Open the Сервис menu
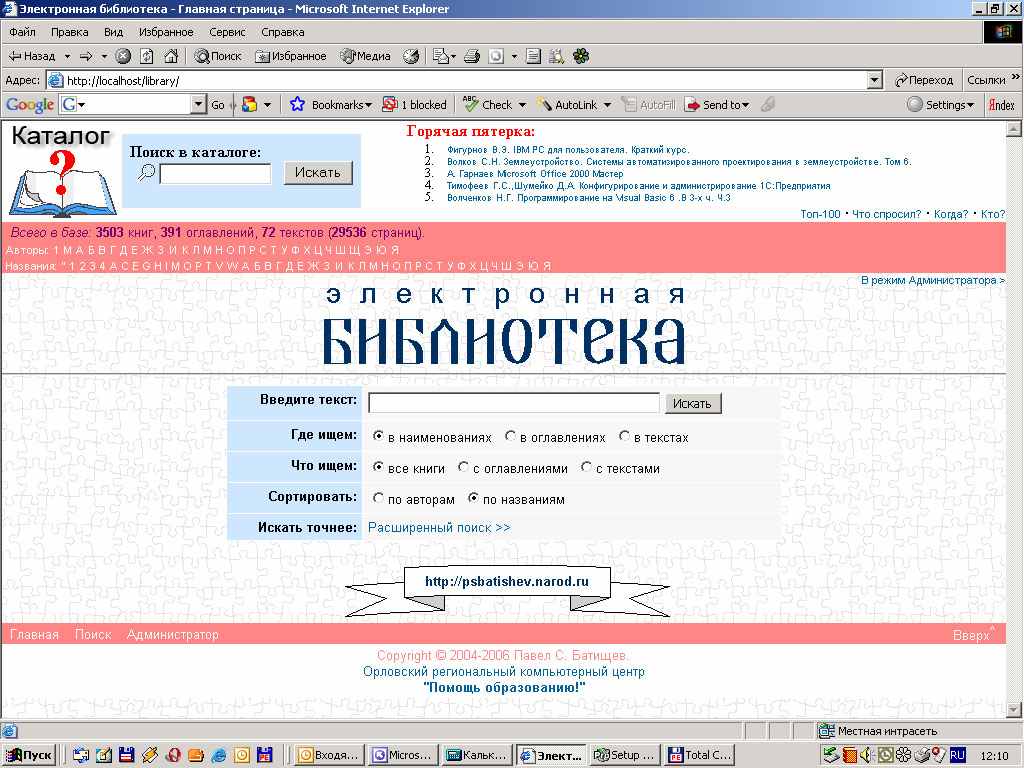 pyautogui.click(x=227, y=32)
